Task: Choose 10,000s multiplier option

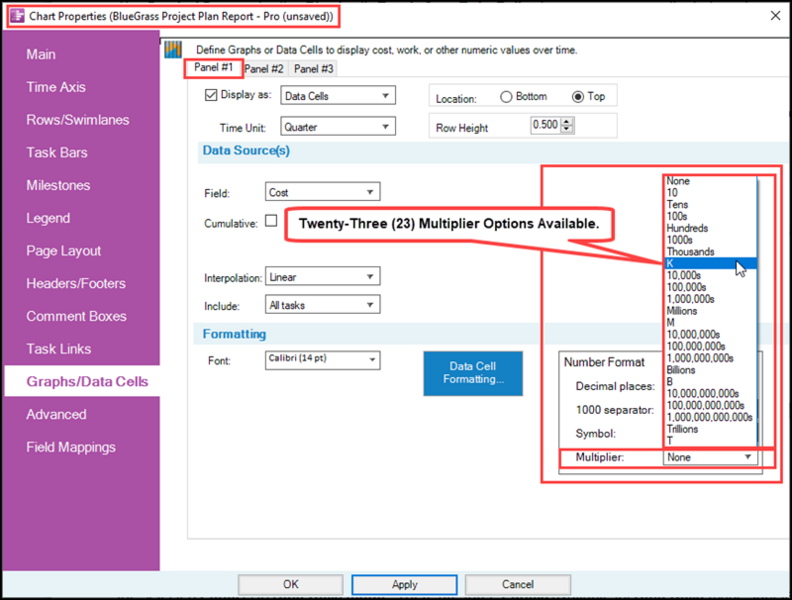Action: click(x=710, y=275)
